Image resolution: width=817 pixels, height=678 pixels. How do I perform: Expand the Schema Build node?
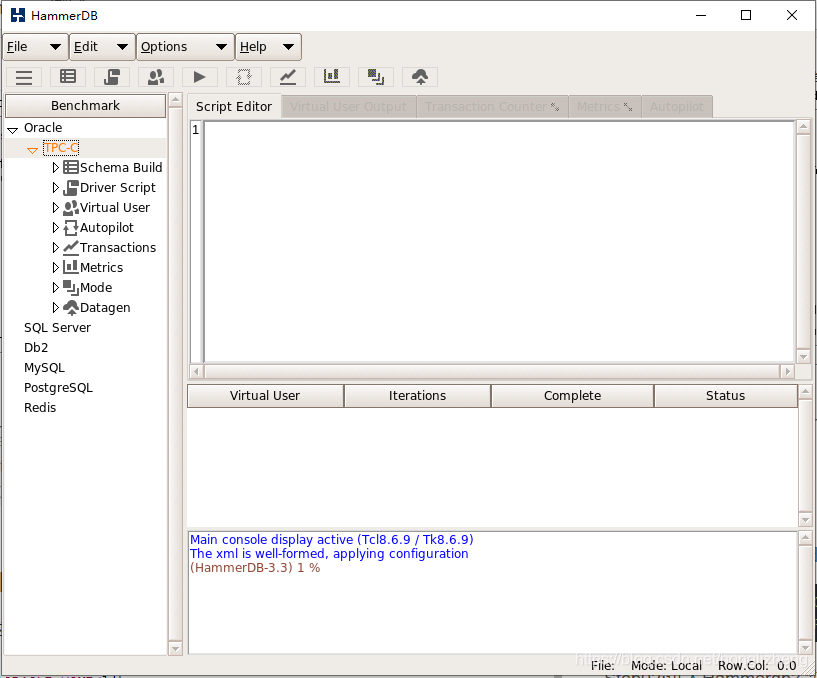(x=56, y=167)
